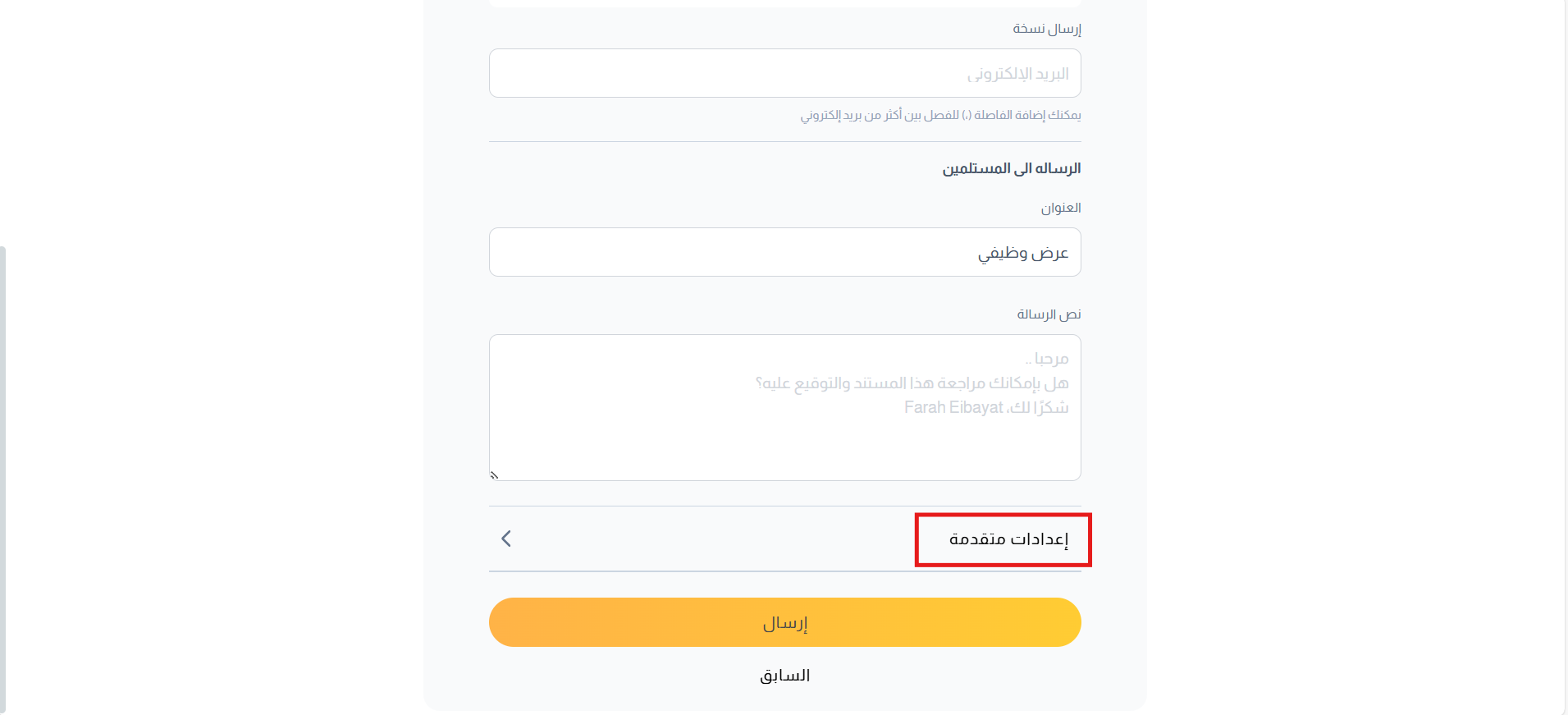This screenshot has height=715, width=1568.
Task: Open the إعدادات متقدمة advanced settings label
Action: (x=1008, y=539)
